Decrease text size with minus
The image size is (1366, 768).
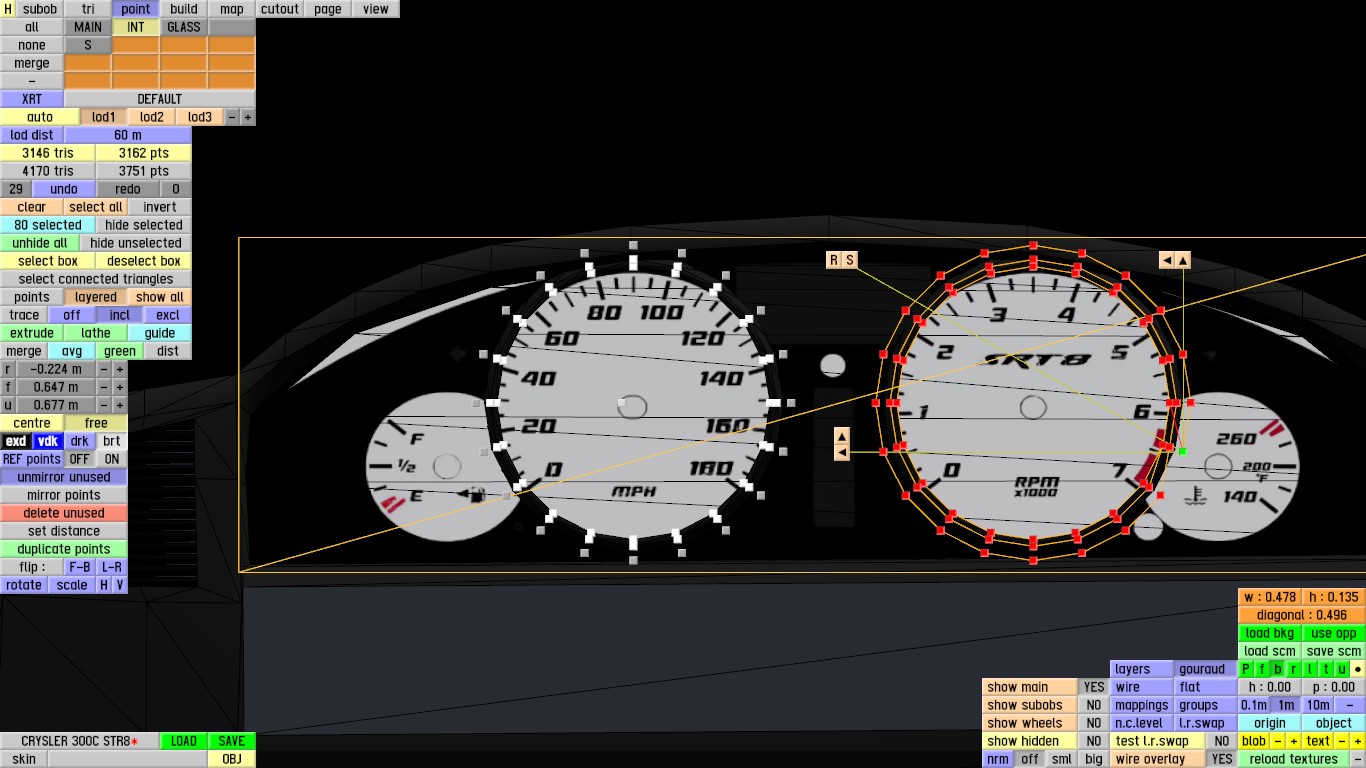tap(1342, 741)
